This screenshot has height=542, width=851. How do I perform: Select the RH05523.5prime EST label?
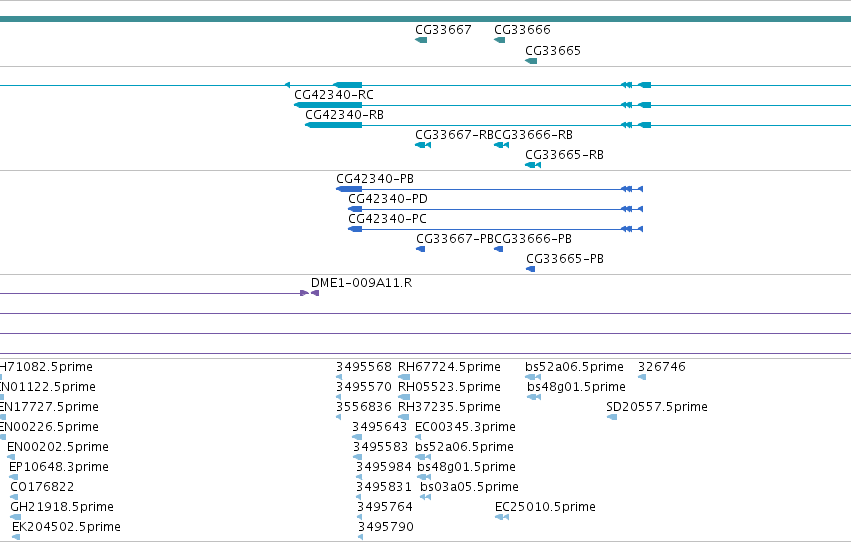point(449,387)
